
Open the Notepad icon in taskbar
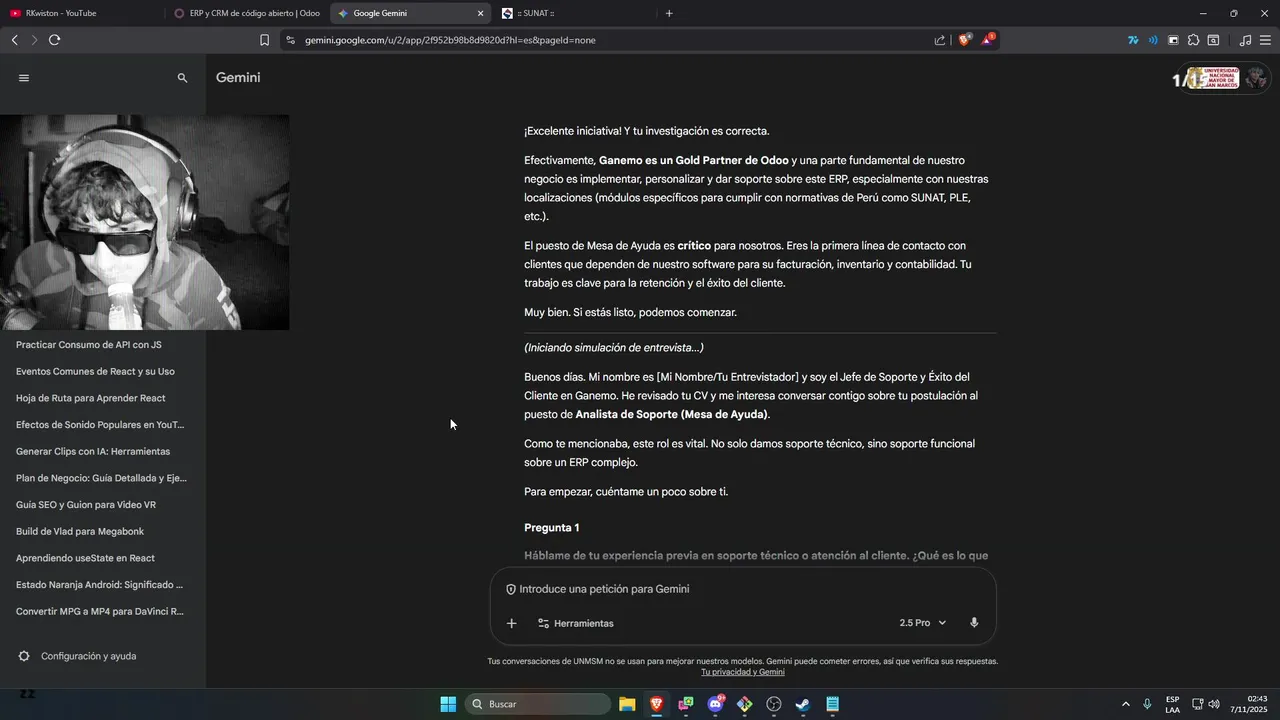833,704
